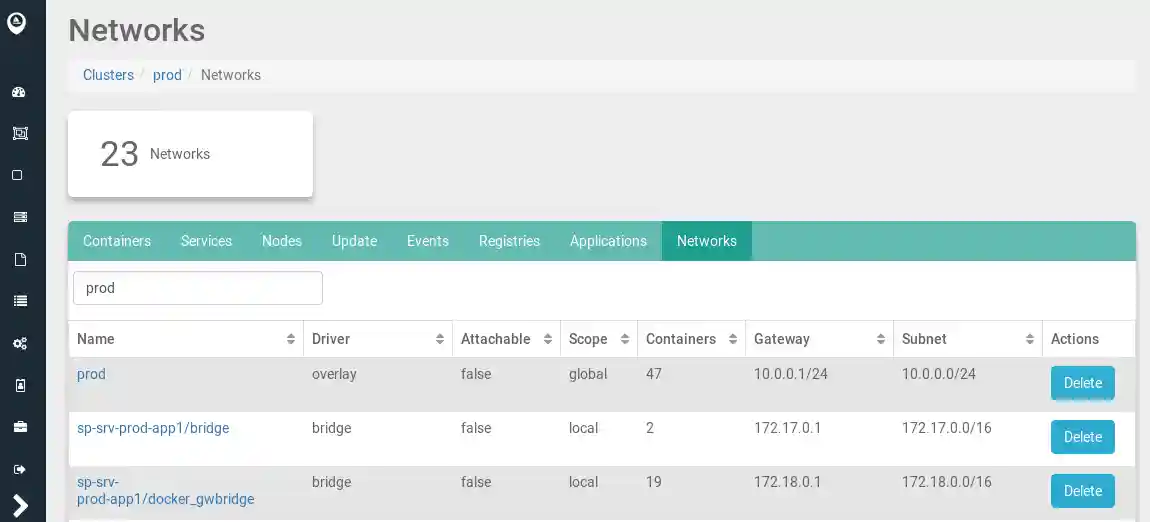Sort by Scope column arrows
The width and height of the screenshot is (1150, 522).
625,339
